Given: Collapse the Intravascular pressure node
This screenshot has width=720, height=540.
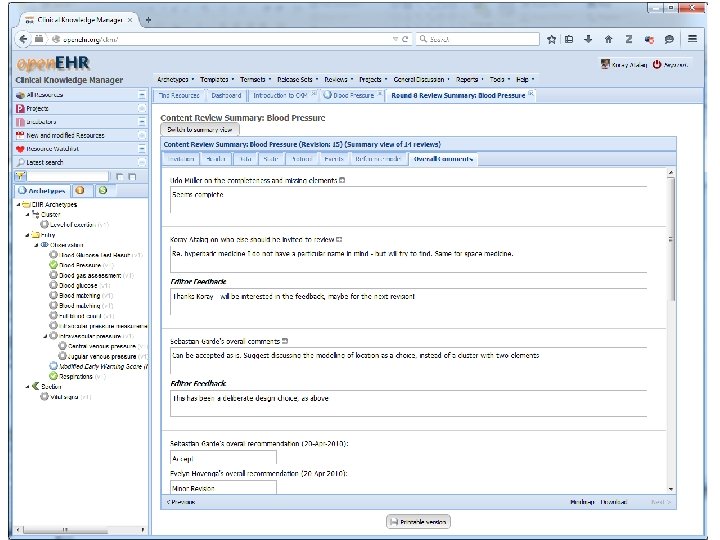Looking at the screenshot, I should (x=45, y=336).
